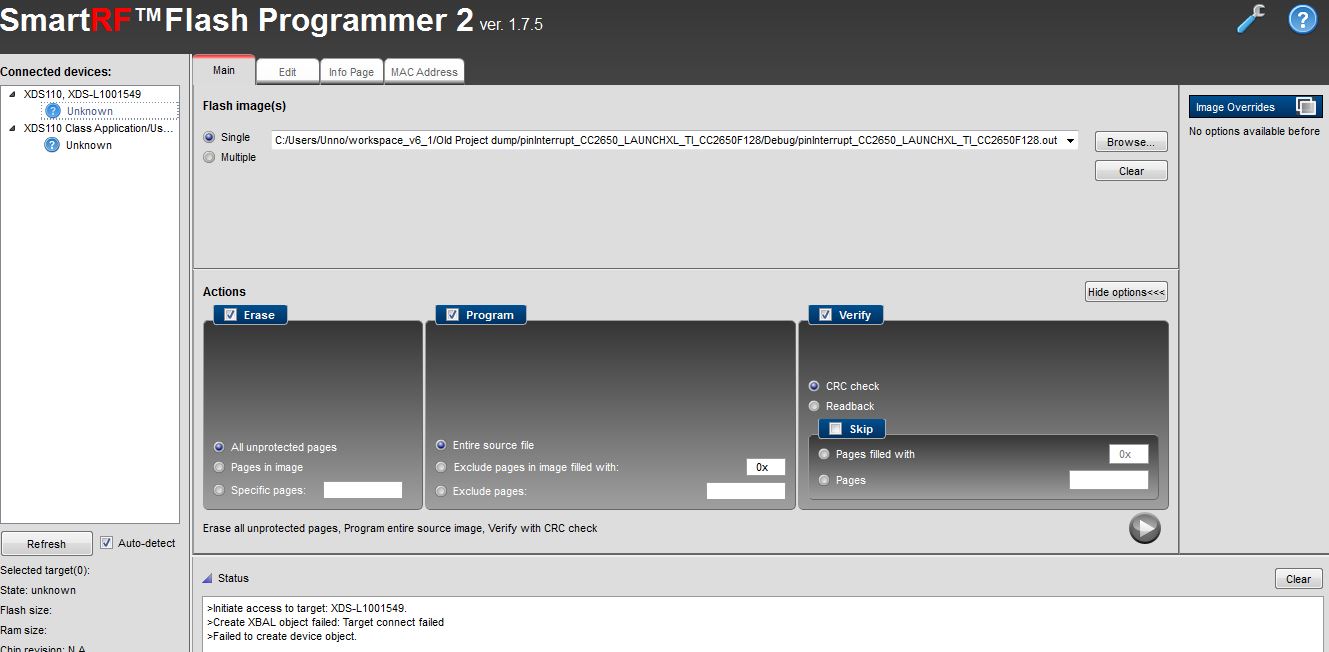The width and height of the screenshot is (1329, 652).
Task: Click Hide options<<< button
Action: 1126,292
